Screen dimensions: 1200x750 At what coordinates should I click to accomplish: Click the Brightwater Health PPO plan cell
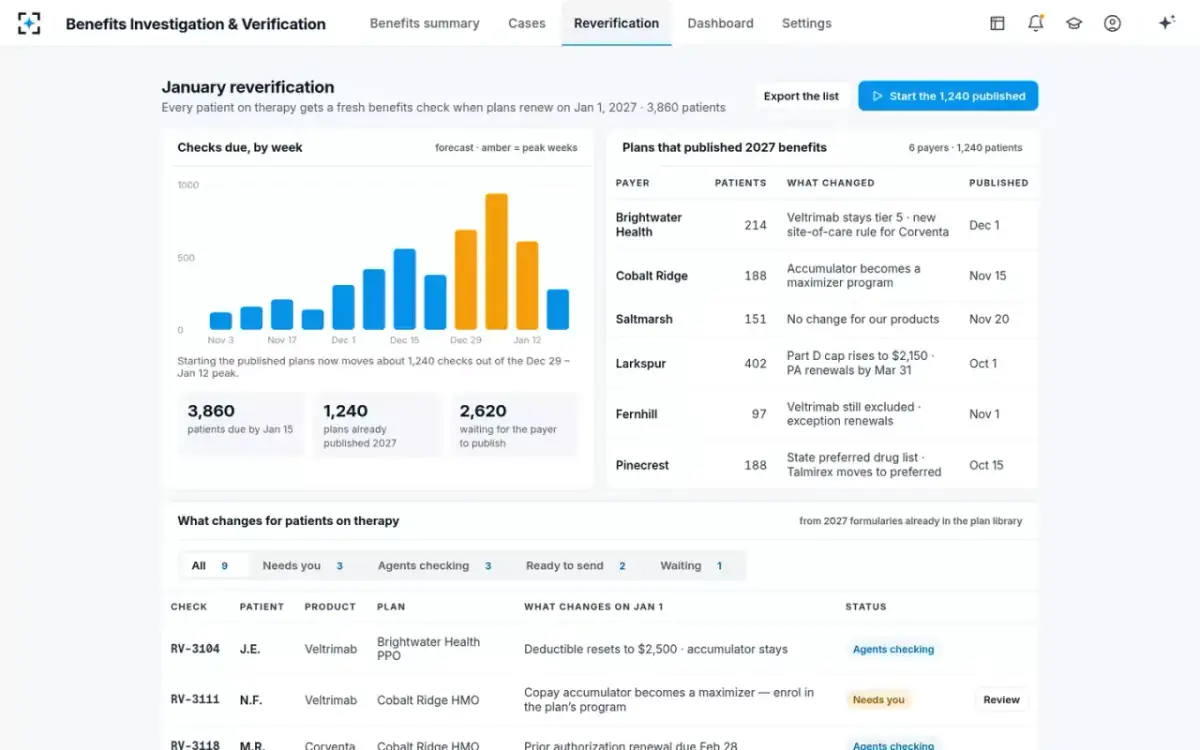click(x=428, y=649)
